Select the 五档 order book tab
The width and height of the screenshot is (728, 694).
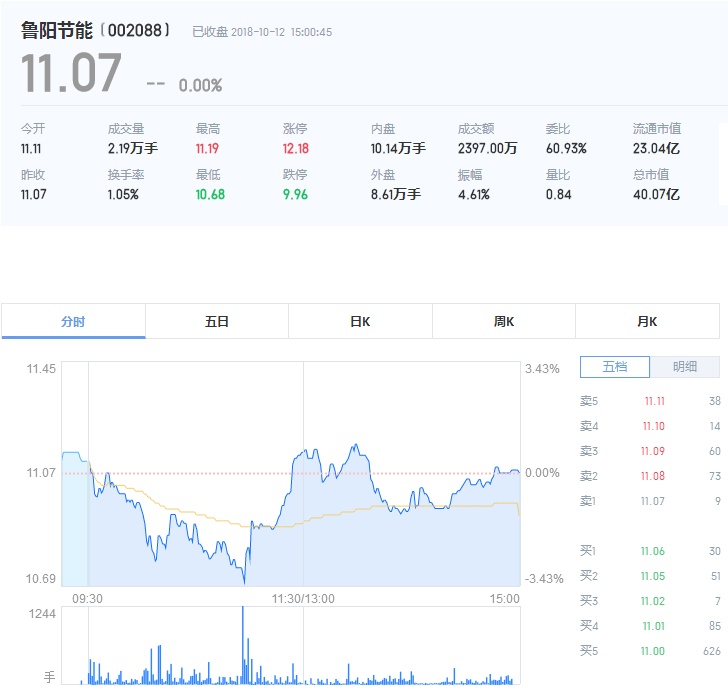614,367
